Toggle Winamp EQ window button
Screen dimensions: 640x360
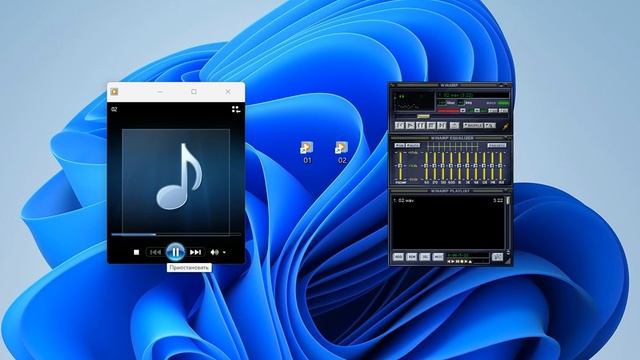[x=493, y=110]
